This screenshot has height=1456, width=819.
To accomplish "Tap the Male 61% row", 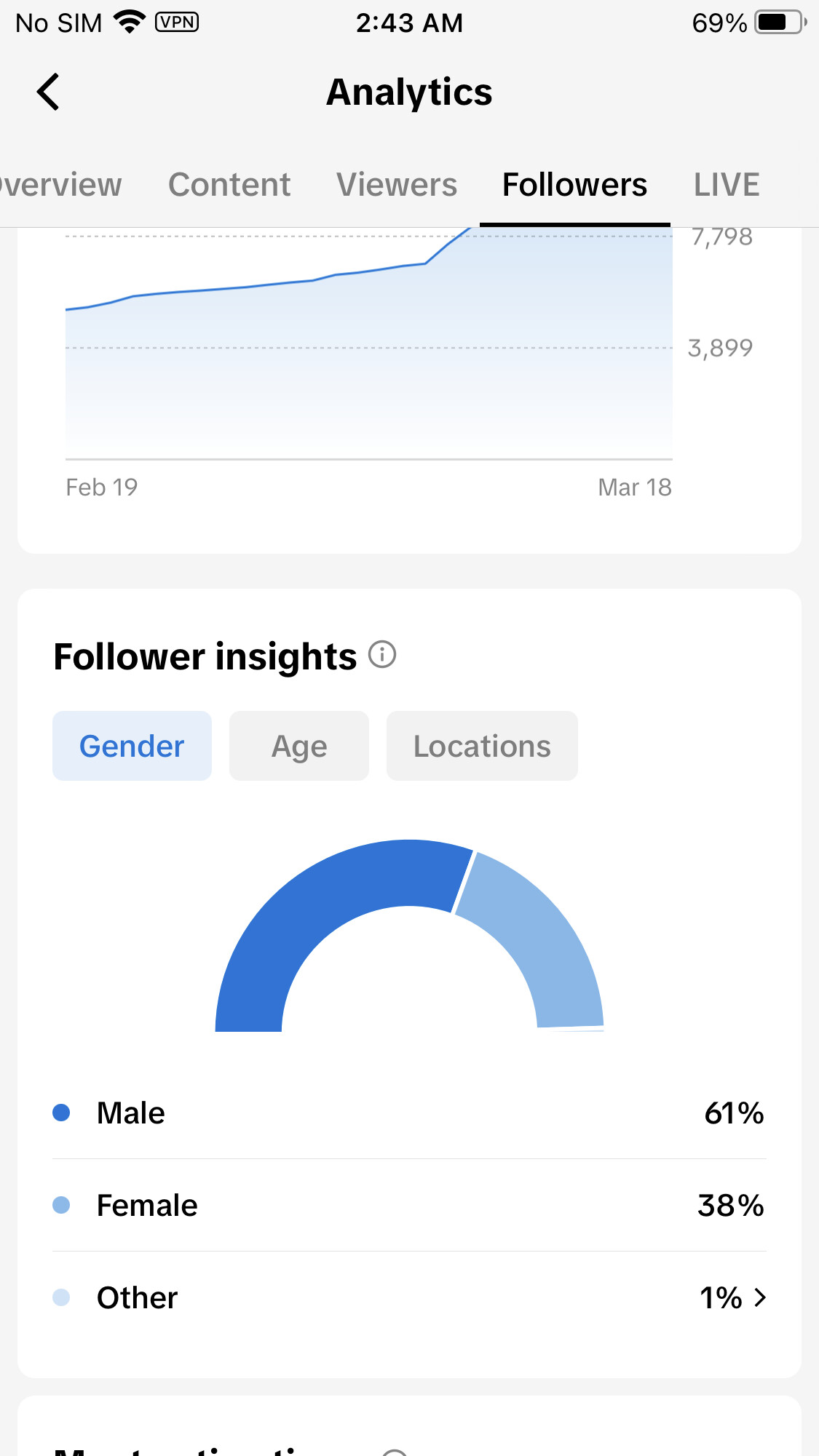I will tap(408, 1113).
